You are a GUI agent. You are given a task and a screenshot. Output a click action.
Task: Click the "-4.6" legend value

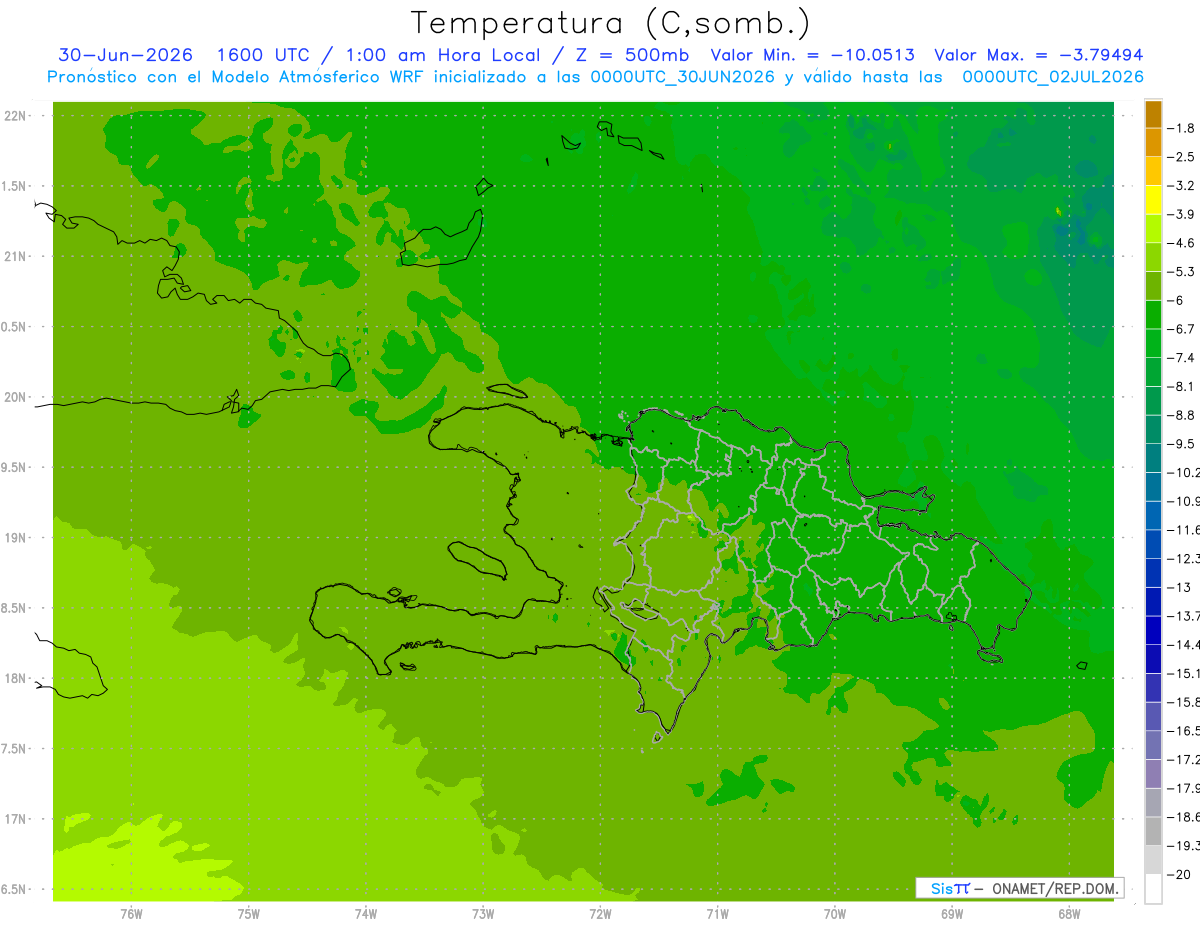pos(1181,243)
